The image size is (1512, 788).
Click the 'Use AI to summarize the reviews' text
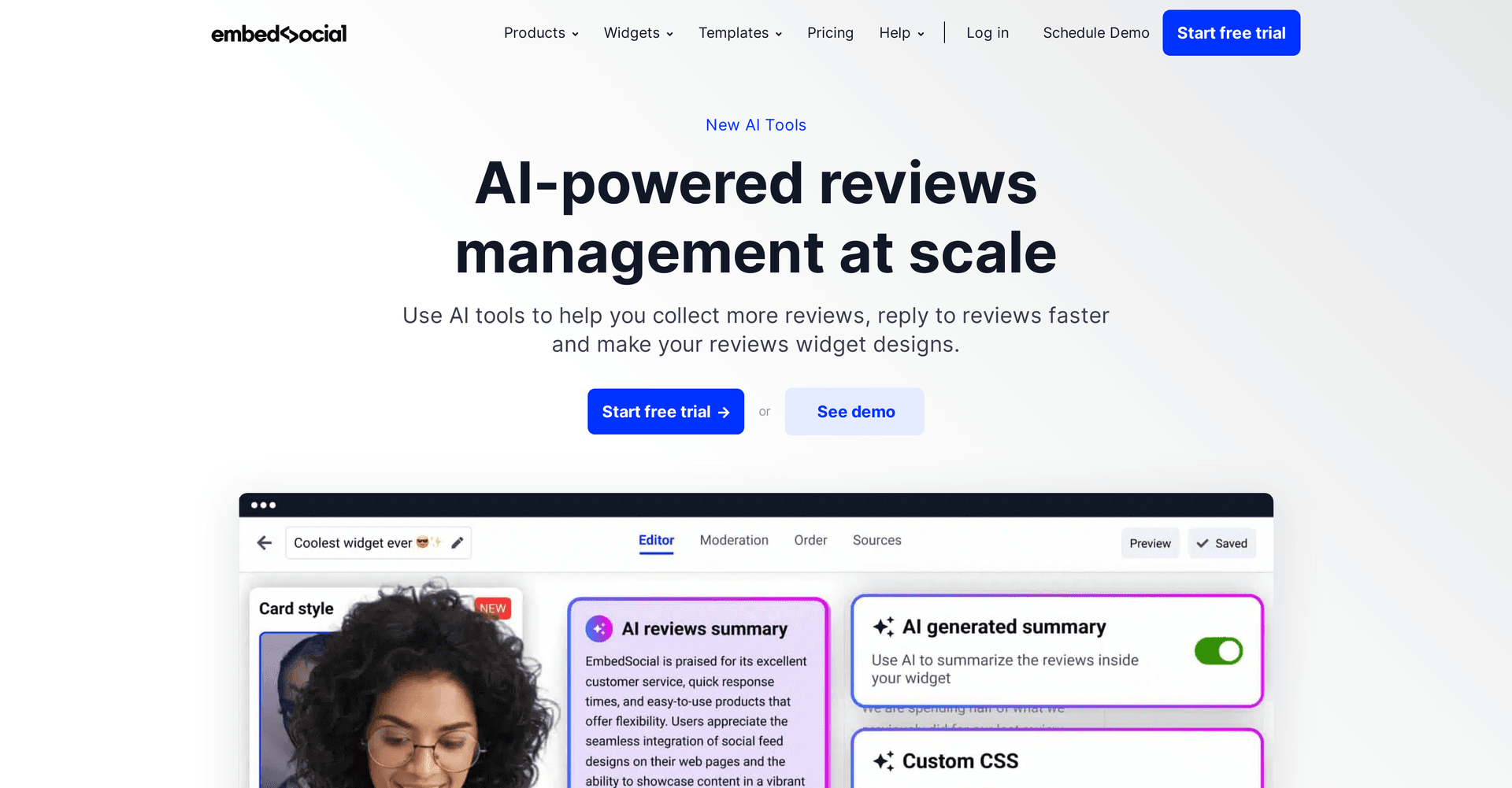click(1005, 669)
